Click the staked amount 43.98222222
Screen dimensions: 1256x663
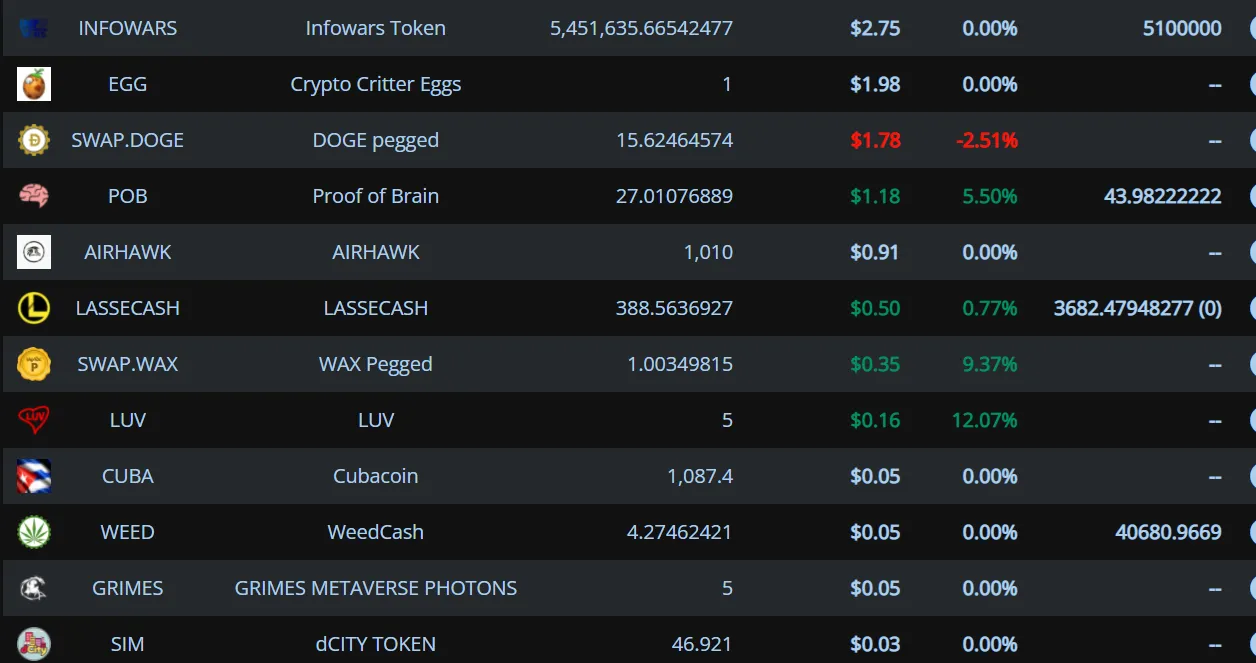[1163, 196]
